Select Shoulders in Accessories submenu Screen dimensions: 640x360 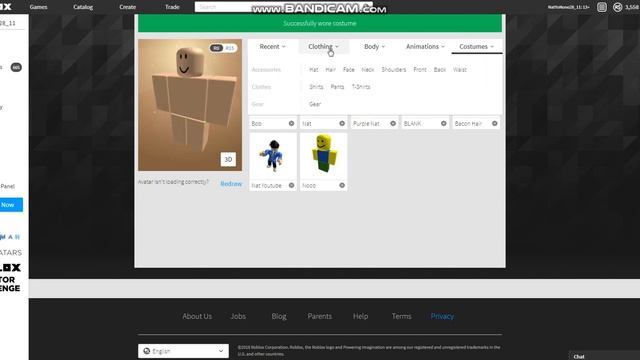tap(393, 70)
